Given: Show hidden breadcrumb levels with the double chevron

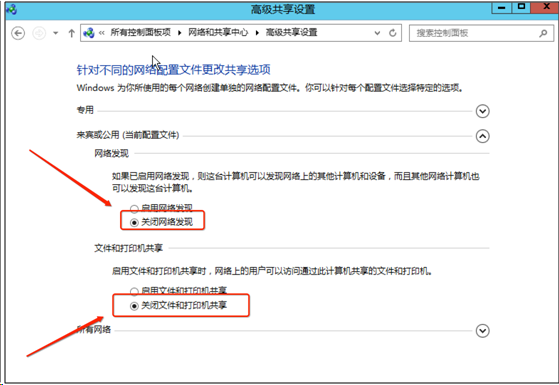Looking at the screenshot, I should point(102,33).
